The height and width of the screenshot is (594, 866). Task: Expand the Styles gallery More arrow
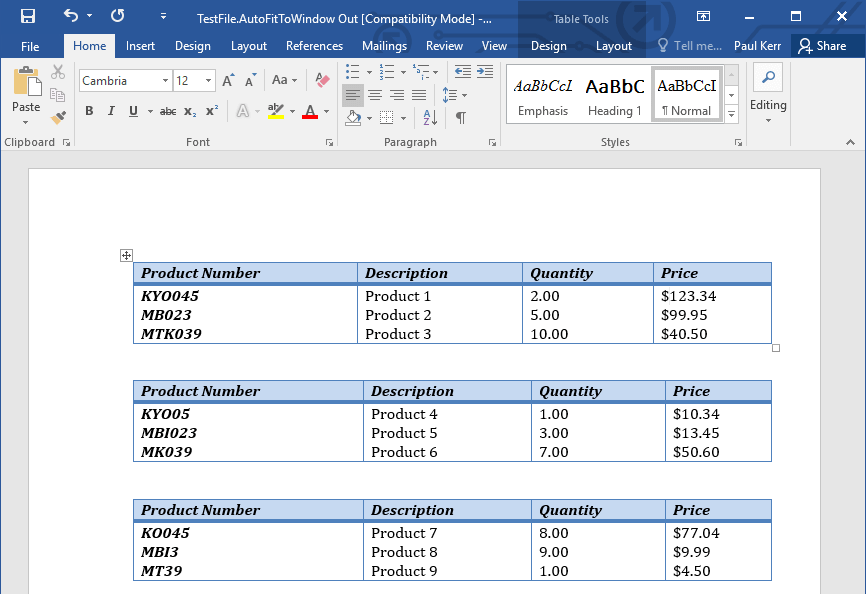pyautogui.click(x=732, y=114)
